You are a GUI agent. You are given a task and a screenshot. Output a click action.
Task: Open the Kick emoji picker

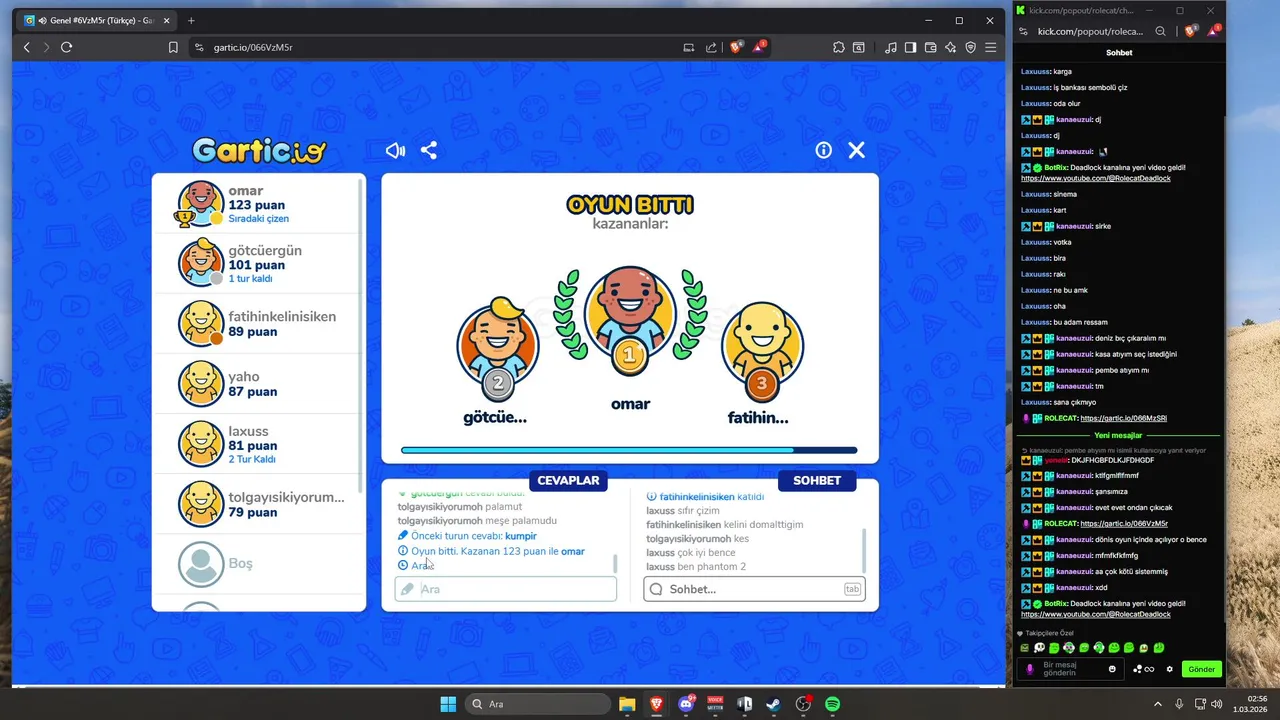(x=1112, y=669)
